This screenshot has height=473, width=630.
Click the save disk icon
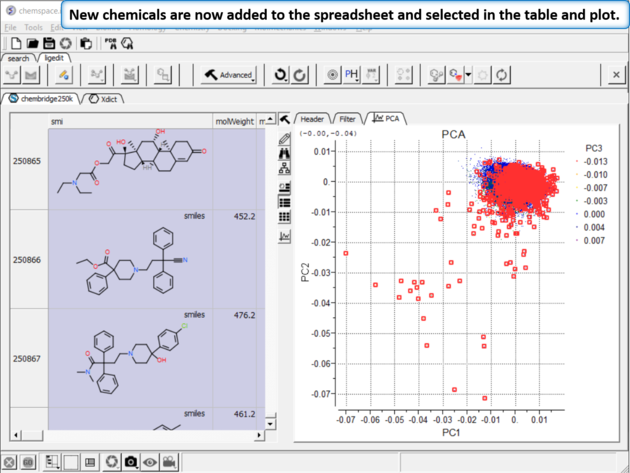coord(49,44)
